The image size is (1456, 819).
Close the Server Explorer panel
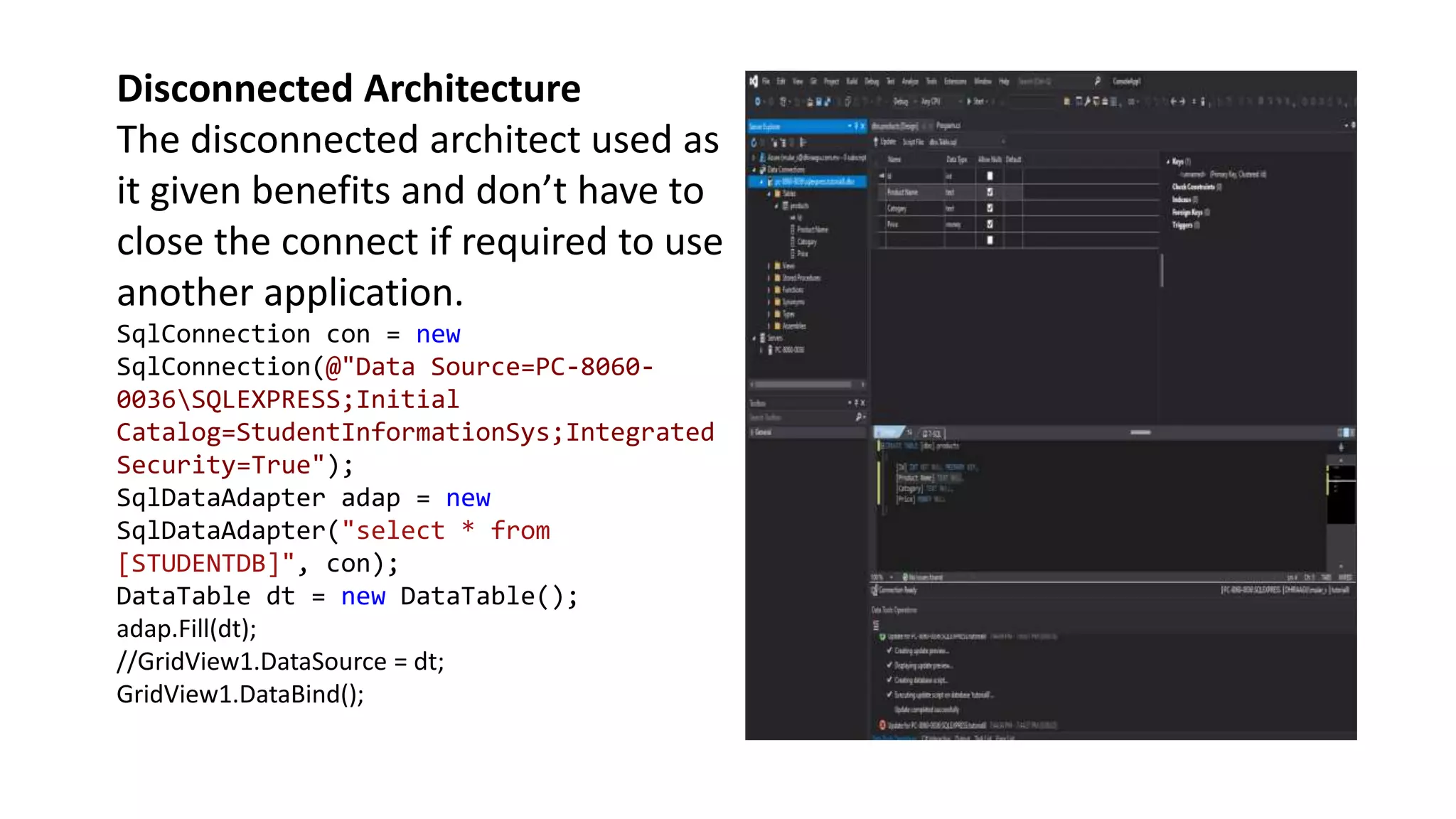(863, 127)
